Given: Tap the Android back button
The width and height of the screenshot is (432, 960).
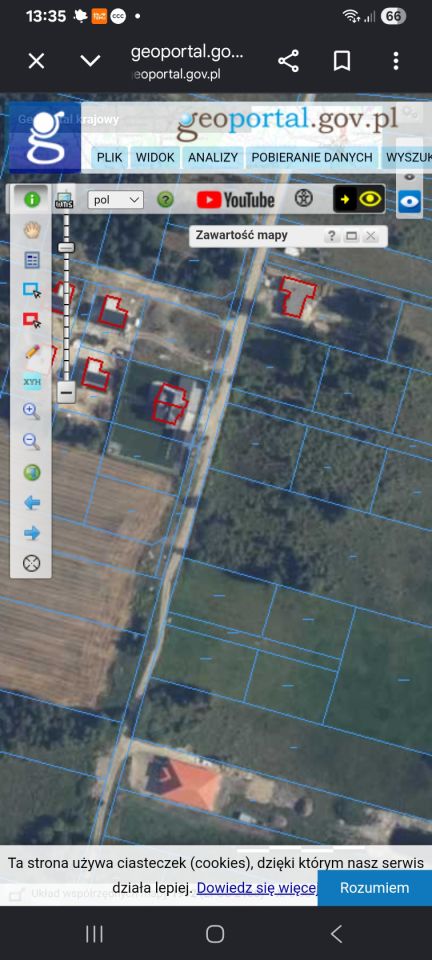Looking at the screenshot, I should tap(337, 934).
